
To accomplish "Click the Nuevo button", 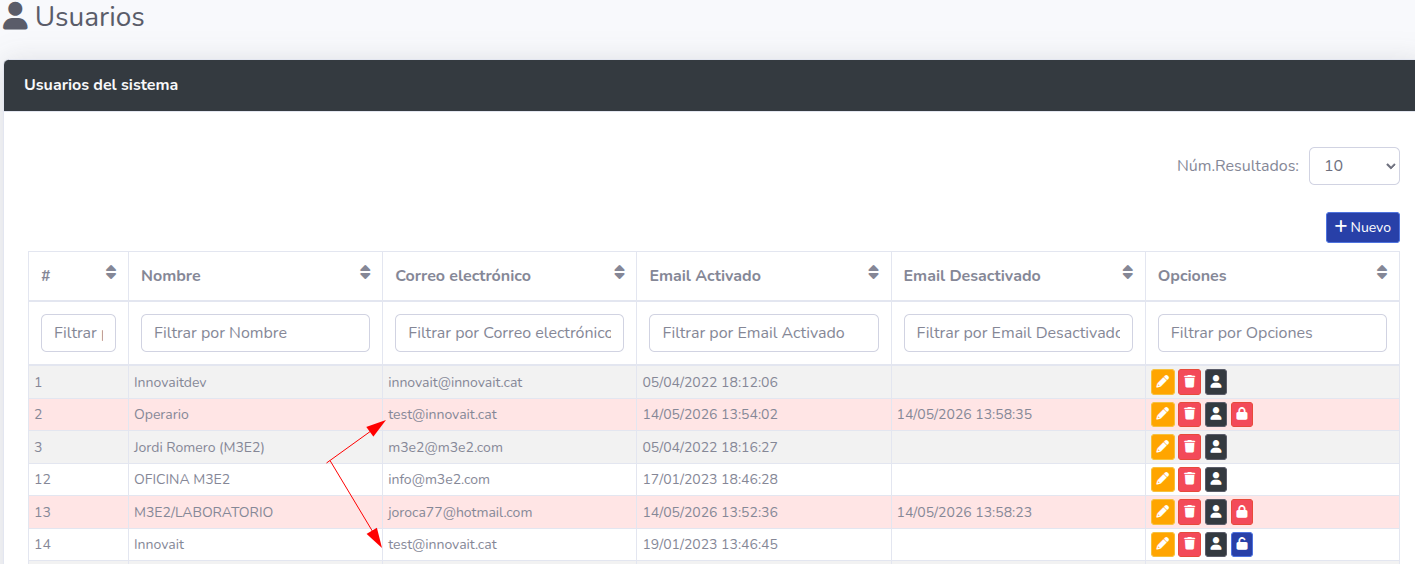I will pos(1363,227).
